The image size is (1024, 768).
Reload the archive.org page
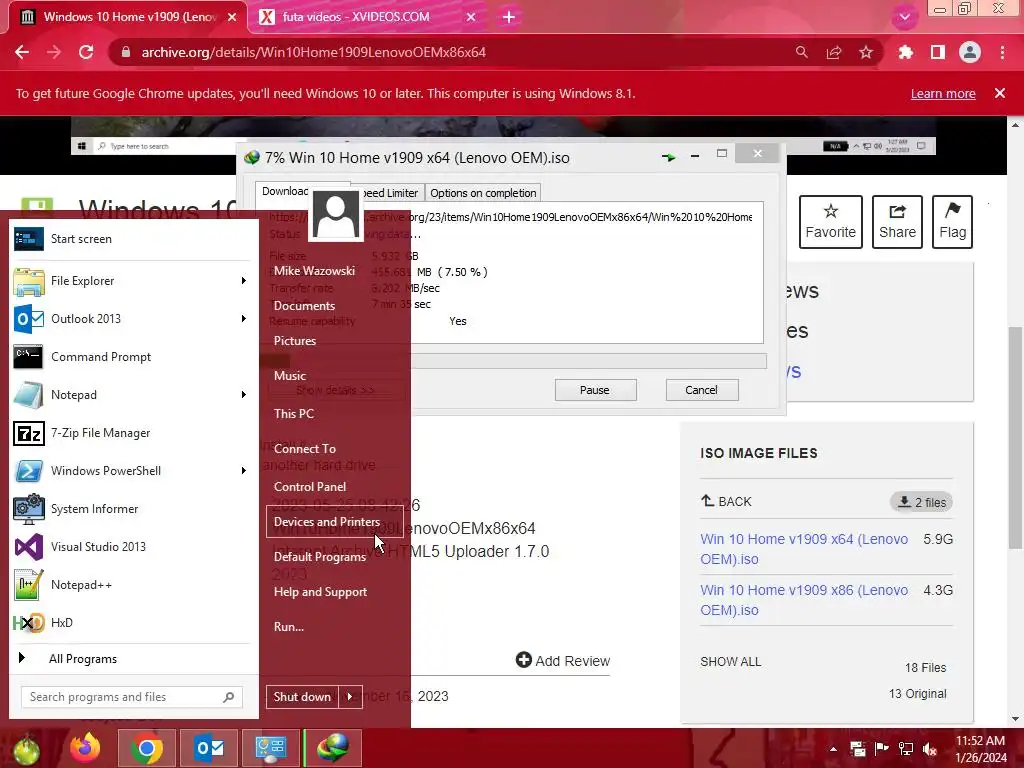pos(86,52)
